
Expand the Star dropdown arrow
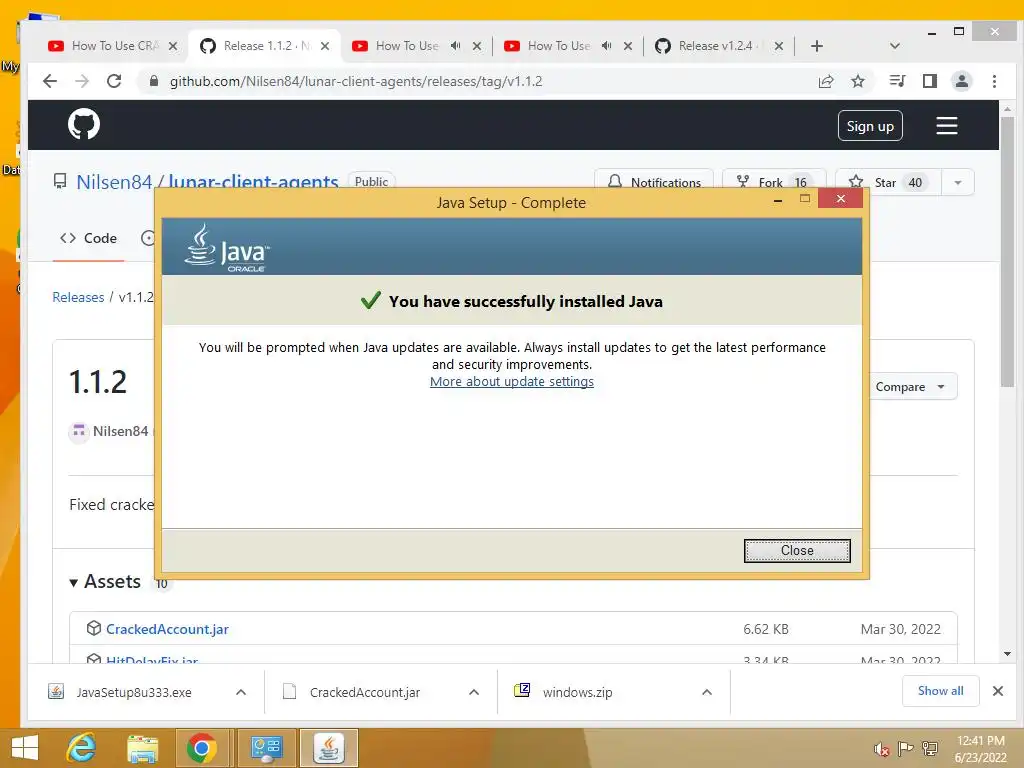tap(957, 182)
